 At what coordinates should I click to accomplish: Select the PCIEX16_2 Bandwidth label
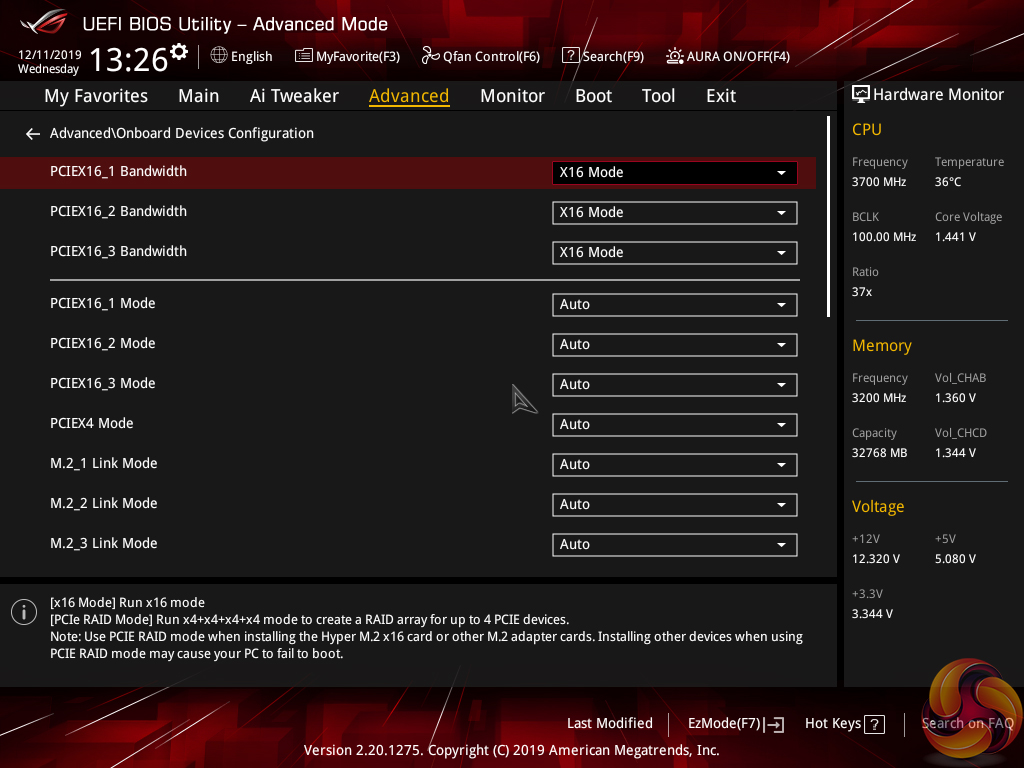coord(118,212)
